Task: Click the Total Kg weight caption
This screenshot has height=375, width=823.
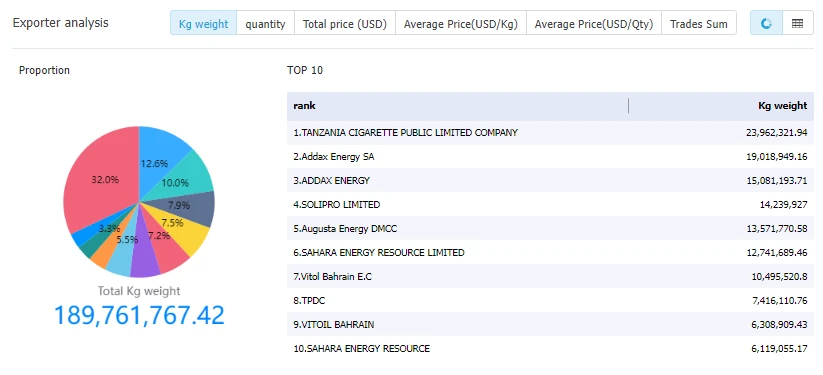Action: (x=139, y=291)
